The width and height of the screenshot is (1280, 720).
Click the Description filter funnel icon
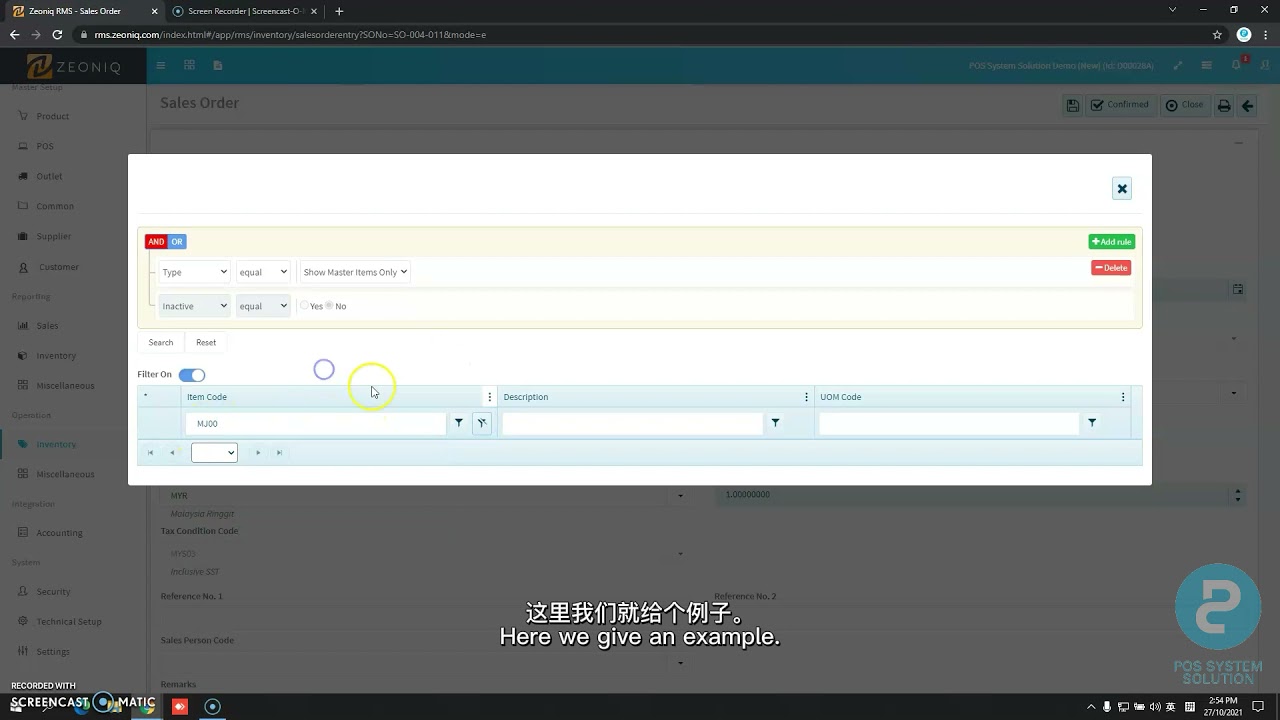point(775,423)
